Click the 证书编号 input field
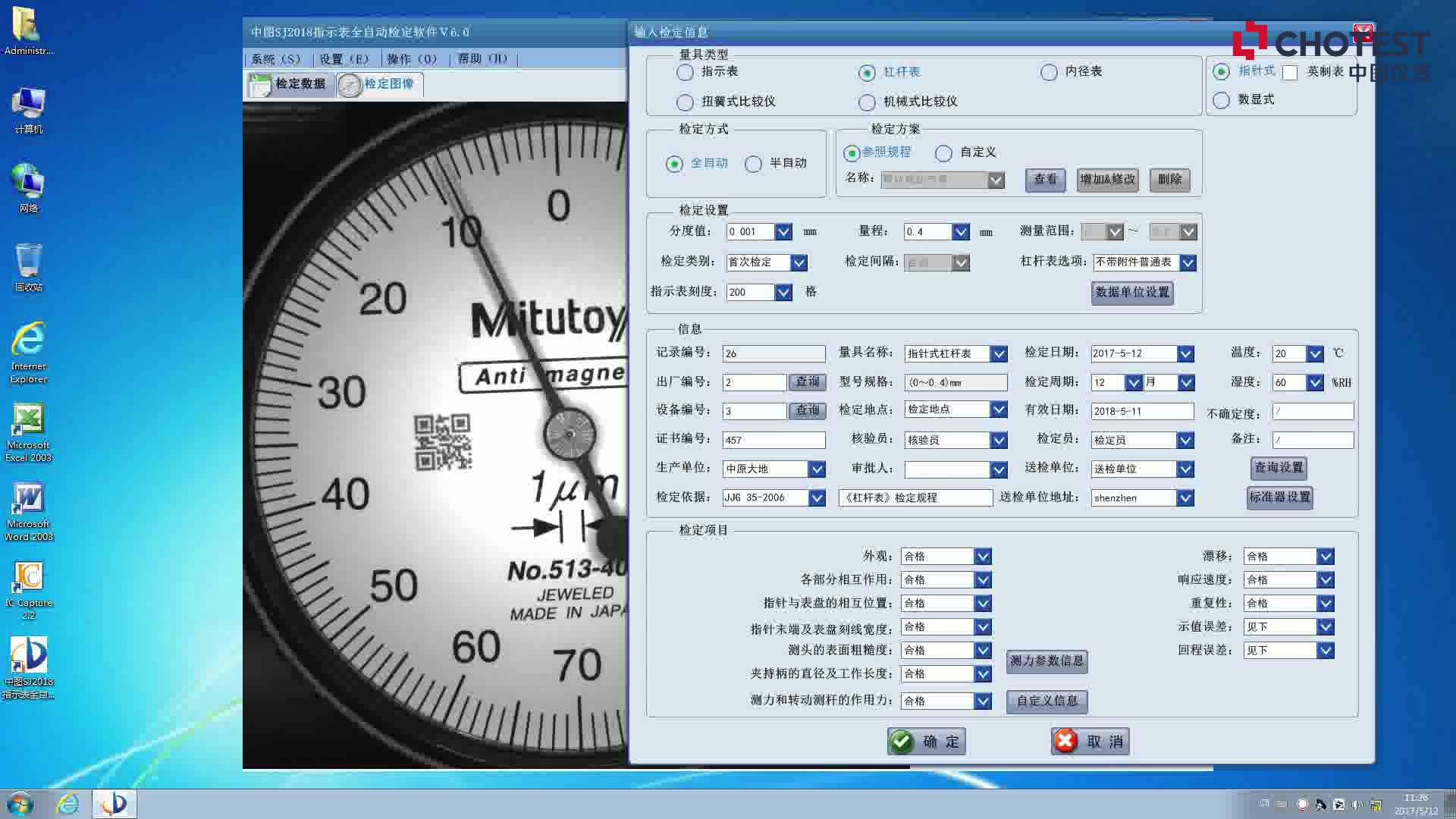The width and height of the screenshot is (1456, 819). pyautogui.click(x=773, y=440)
